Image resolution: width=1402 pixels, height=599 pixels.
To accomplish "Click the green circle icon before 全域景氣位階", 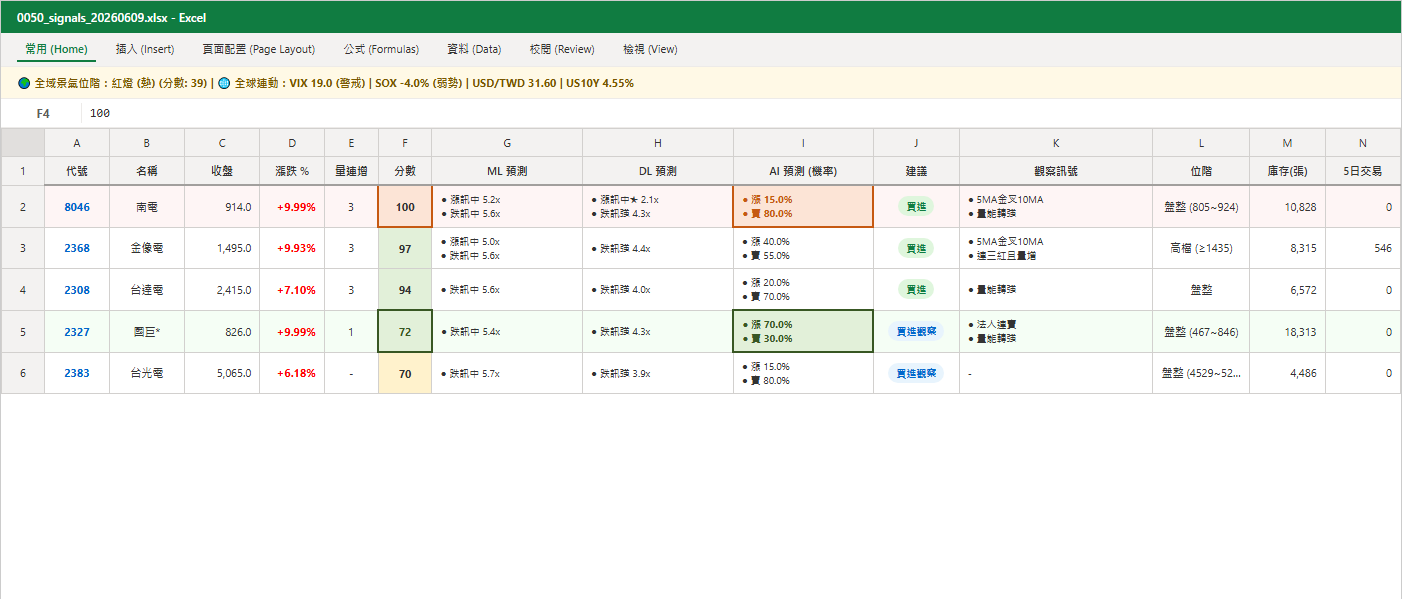I will (x=25, y=83).
